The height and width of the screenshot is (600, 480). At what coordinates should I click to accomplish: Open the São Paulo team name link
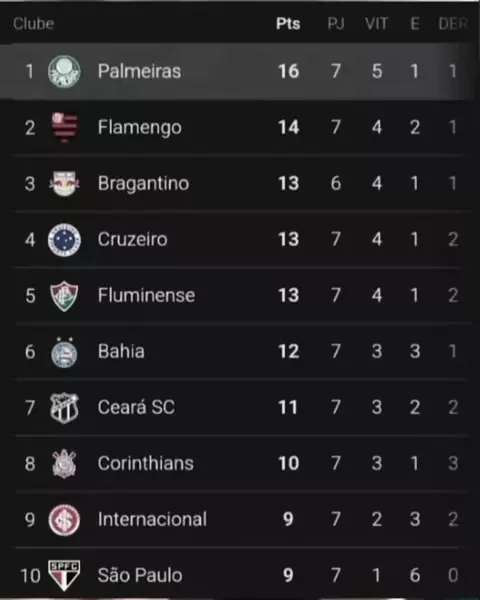click(140, 575)
